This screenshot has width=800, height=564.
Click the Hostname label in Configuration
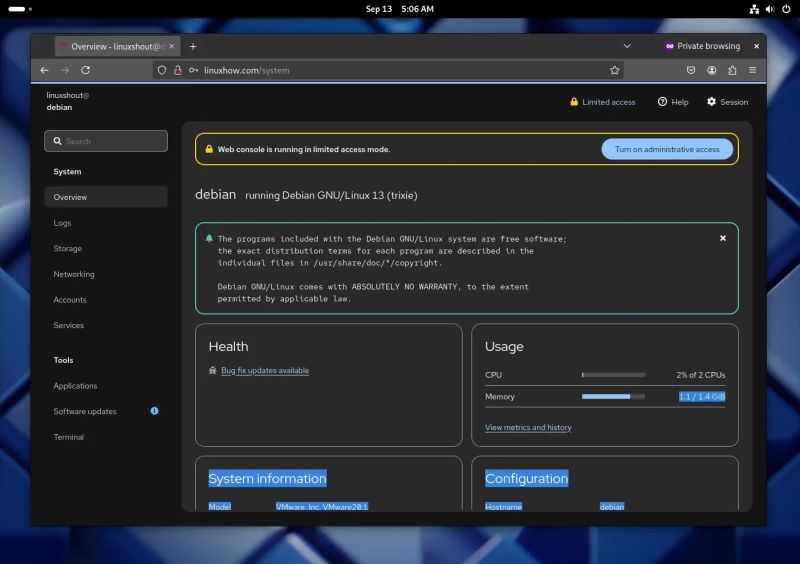tap(503, 506)
